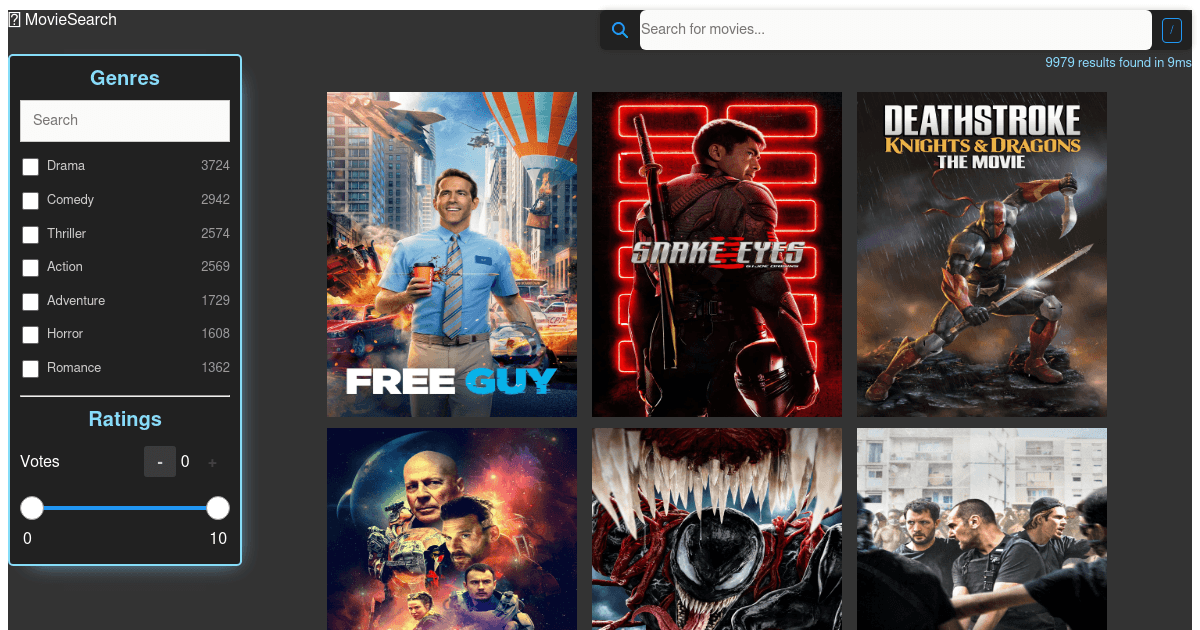
Task: Click the 9979 results found text
Action: coord(1118,63)
